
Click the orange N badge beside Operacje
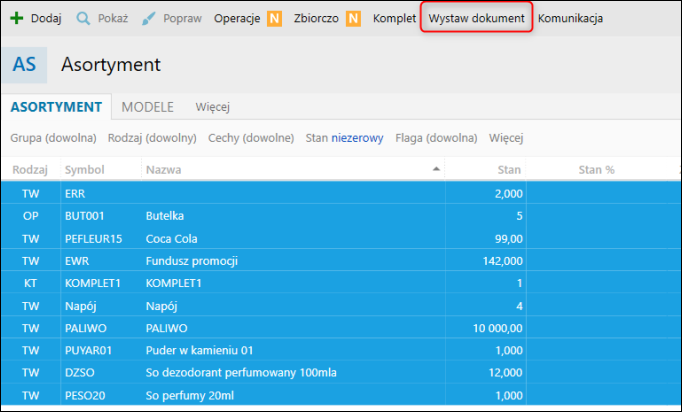tap(274, 19)
